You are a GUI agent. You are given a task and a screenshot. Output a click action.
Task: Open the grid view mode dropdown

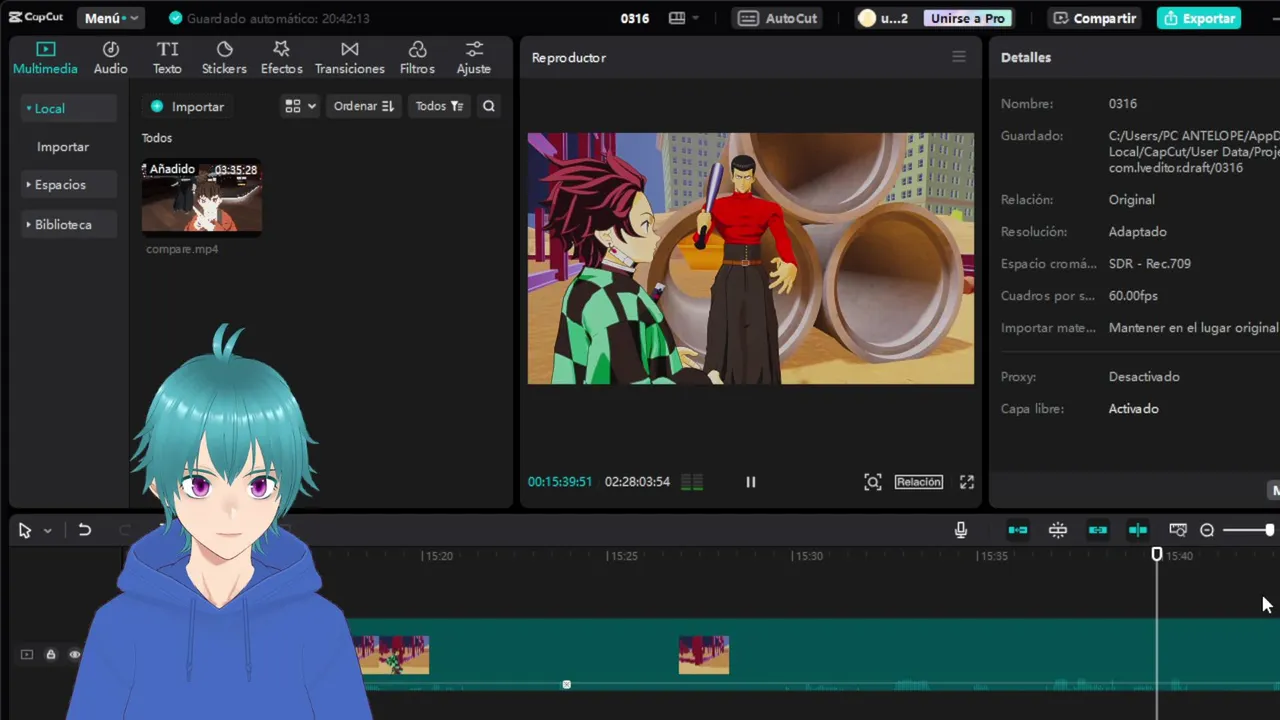(300, 106)
